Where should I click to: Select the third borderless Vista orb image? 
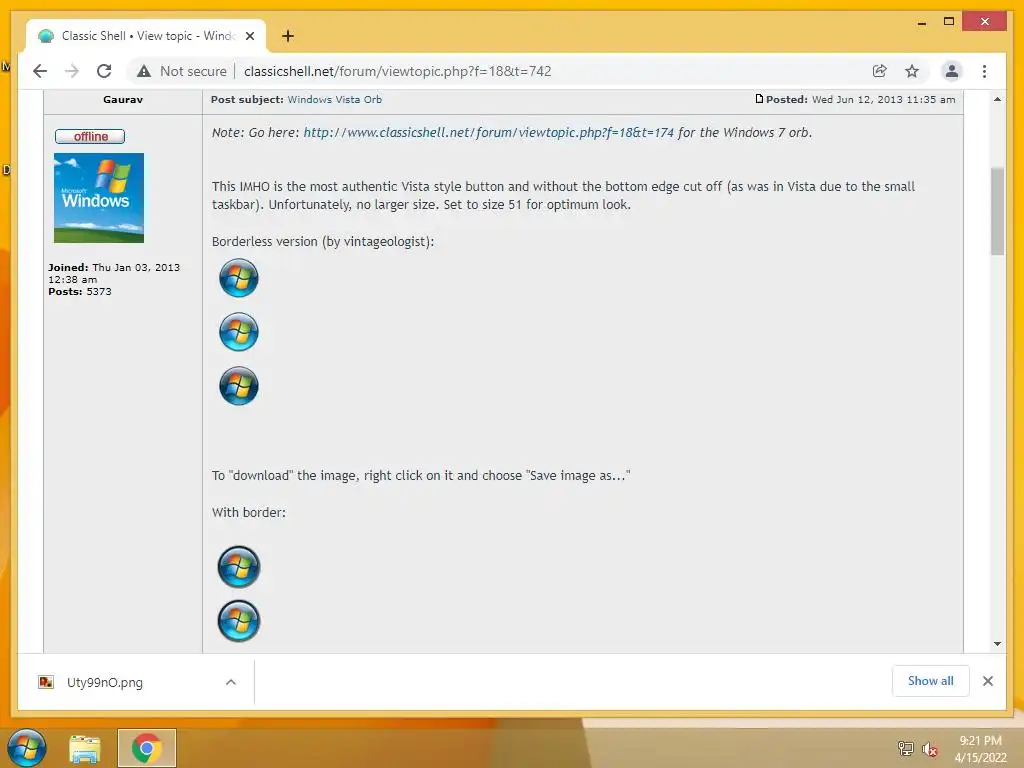(238, 386)
